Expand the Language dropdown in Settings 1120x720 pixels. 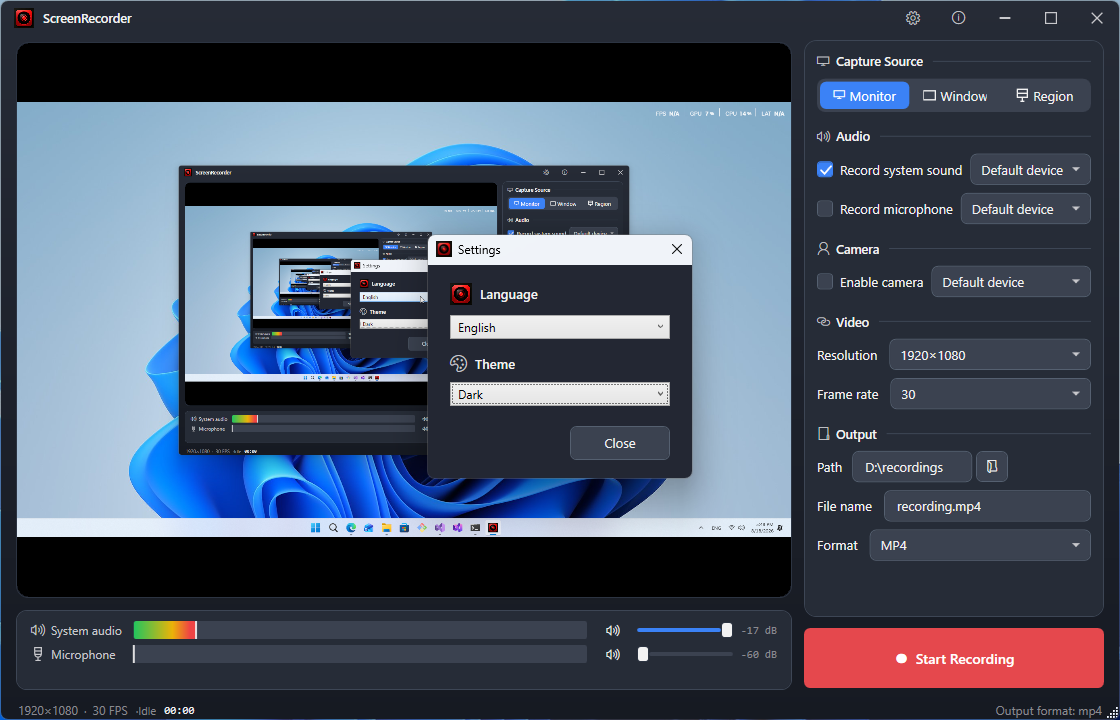(560, 327)
